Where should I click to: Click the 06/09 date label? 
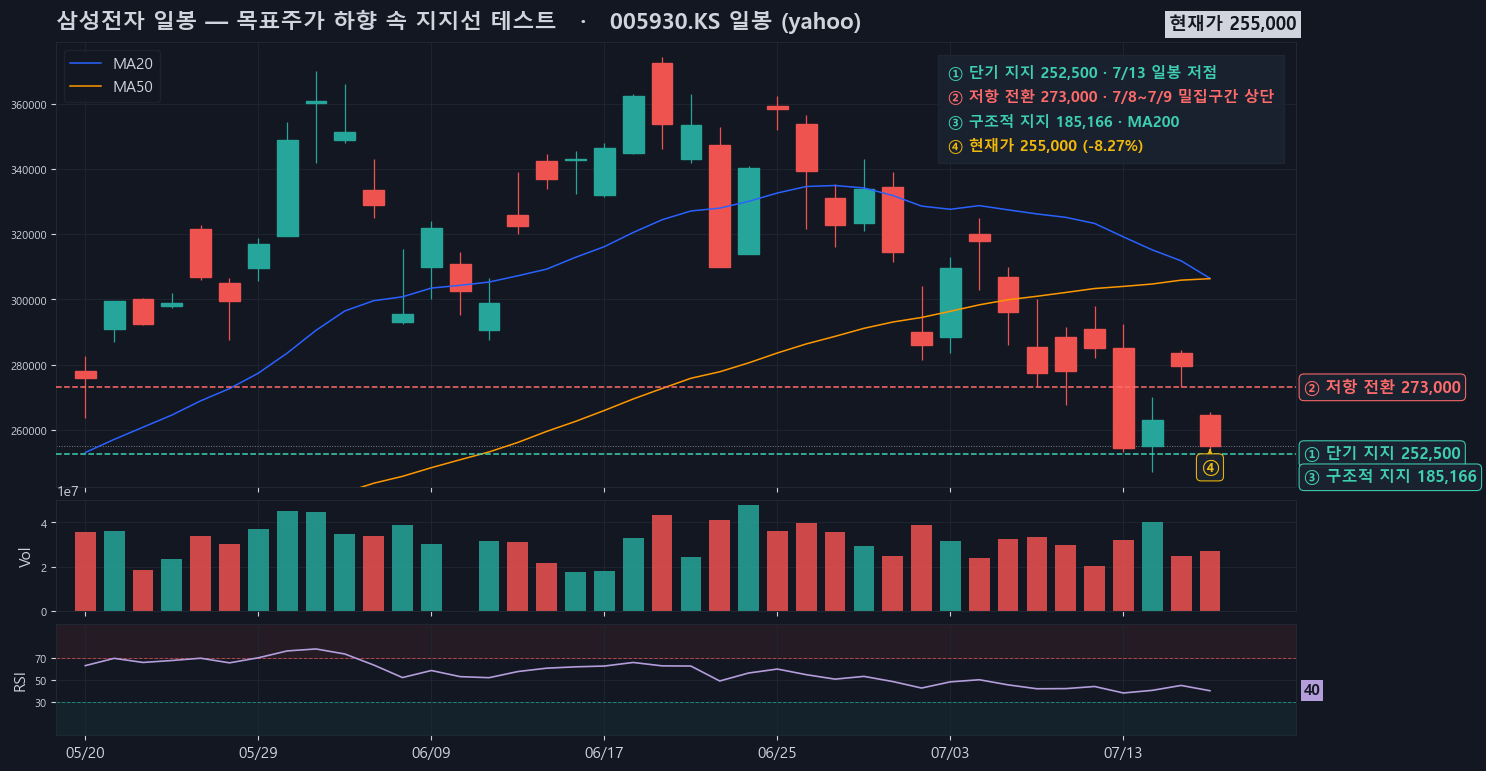pos(431,751)
